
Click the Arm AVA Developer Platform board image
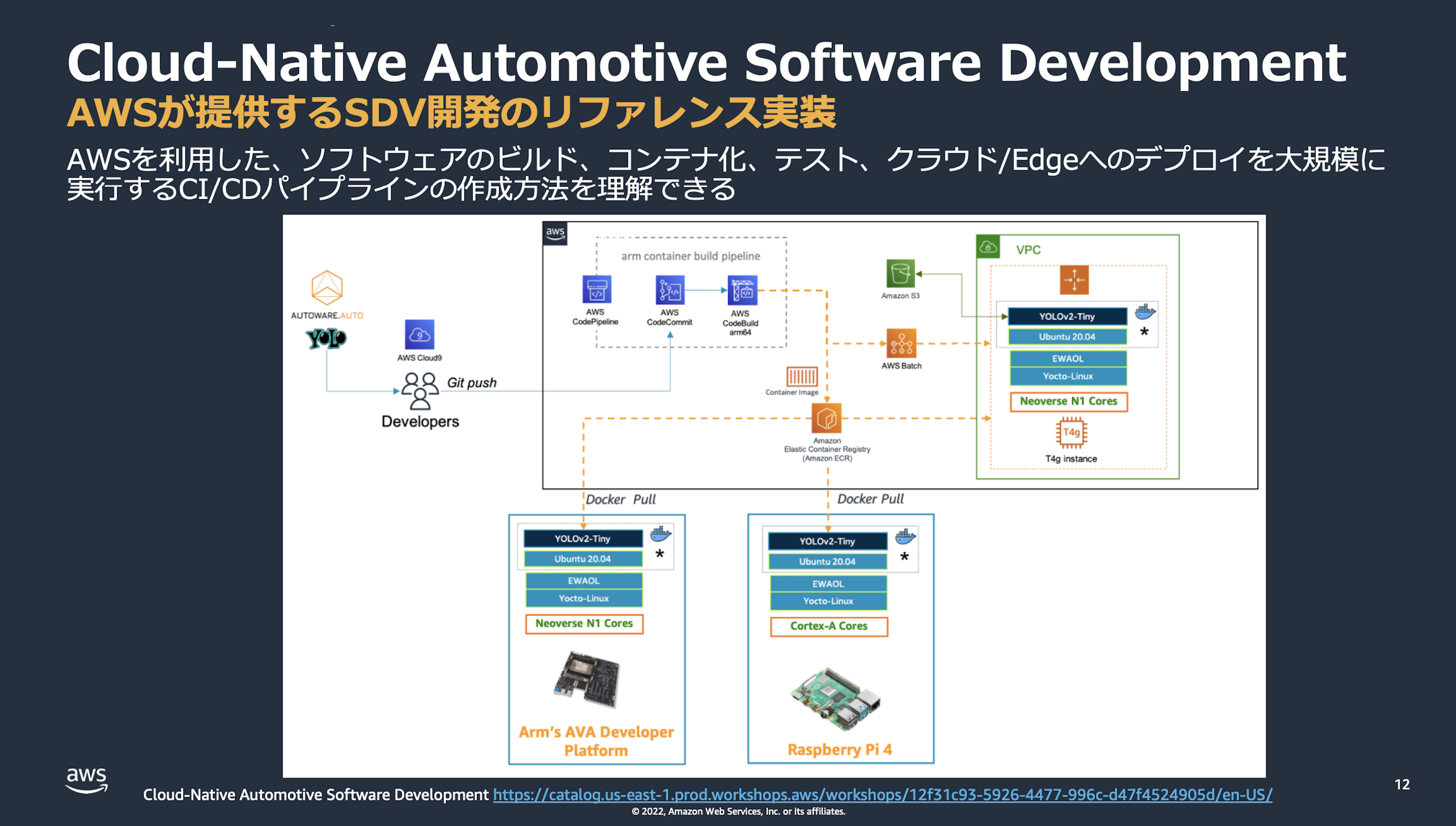point(588,679)
